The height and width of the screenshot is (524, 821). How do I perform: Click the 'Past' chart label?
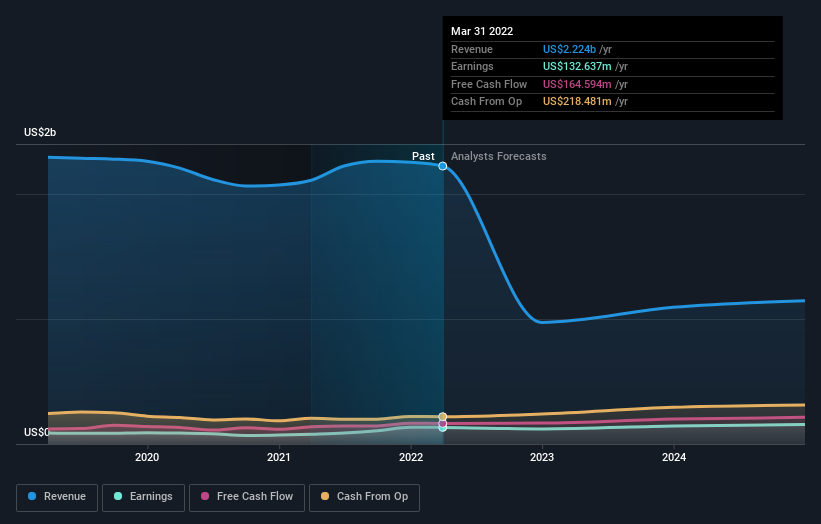[423, 157]
